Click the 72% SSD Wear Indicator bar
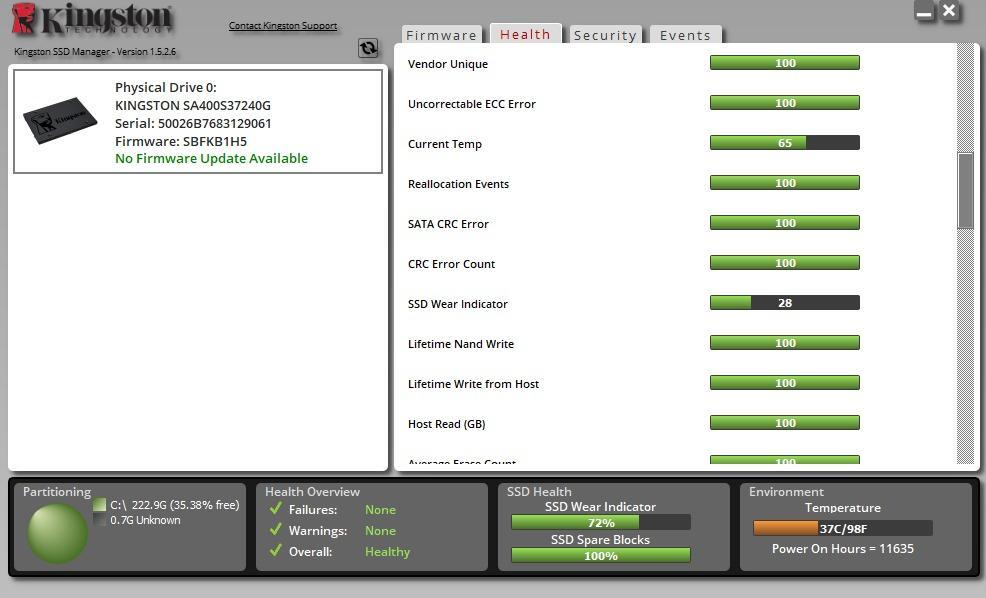The width and height of the screenshot is (986, 598). pos(601,523)
